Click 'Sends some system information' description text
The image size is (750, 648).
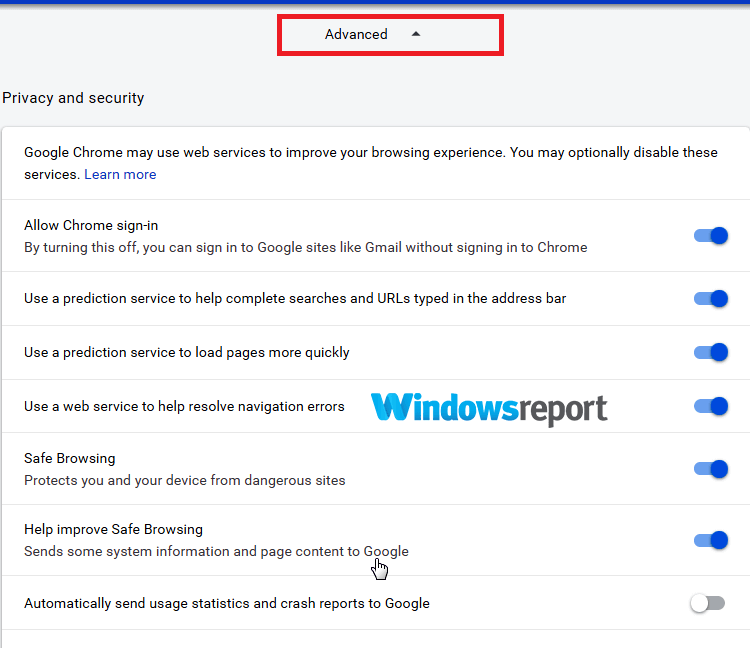216,551
